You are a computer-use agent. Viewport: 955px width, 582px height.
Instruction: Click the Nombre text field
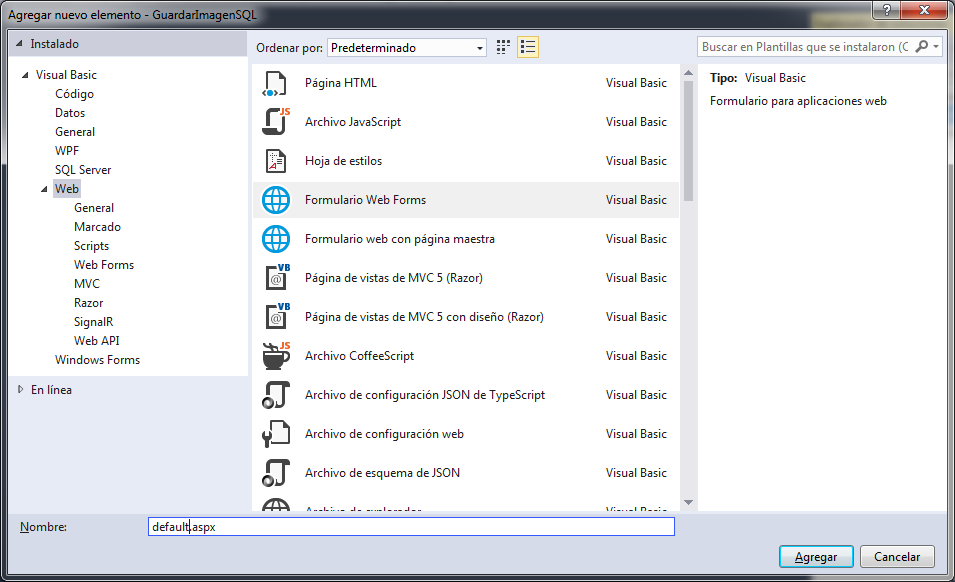click(x=410, y=527)
